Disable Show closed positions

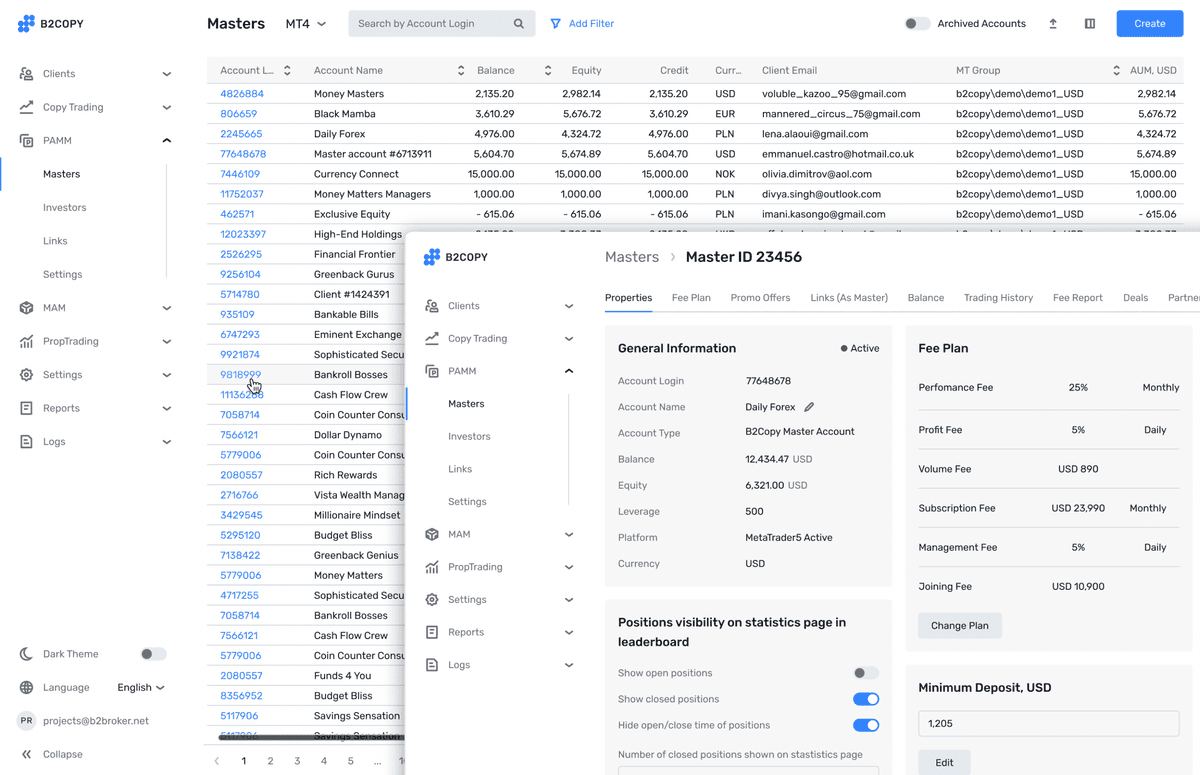pyautogui.click(x=866, y=699)
